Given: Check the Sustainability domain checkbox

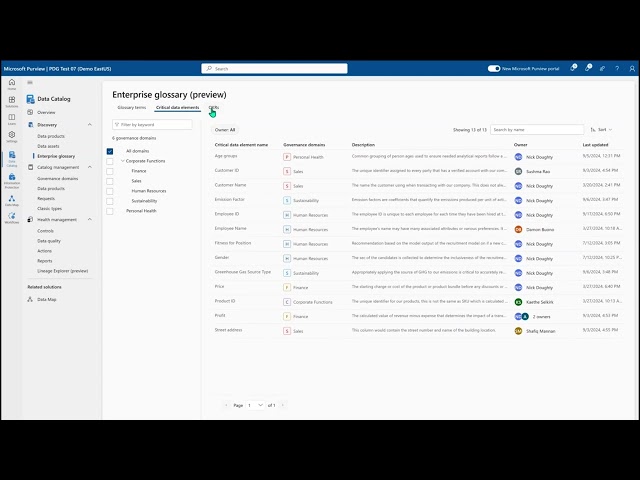Looking at the screenshot, I should 110,201.
